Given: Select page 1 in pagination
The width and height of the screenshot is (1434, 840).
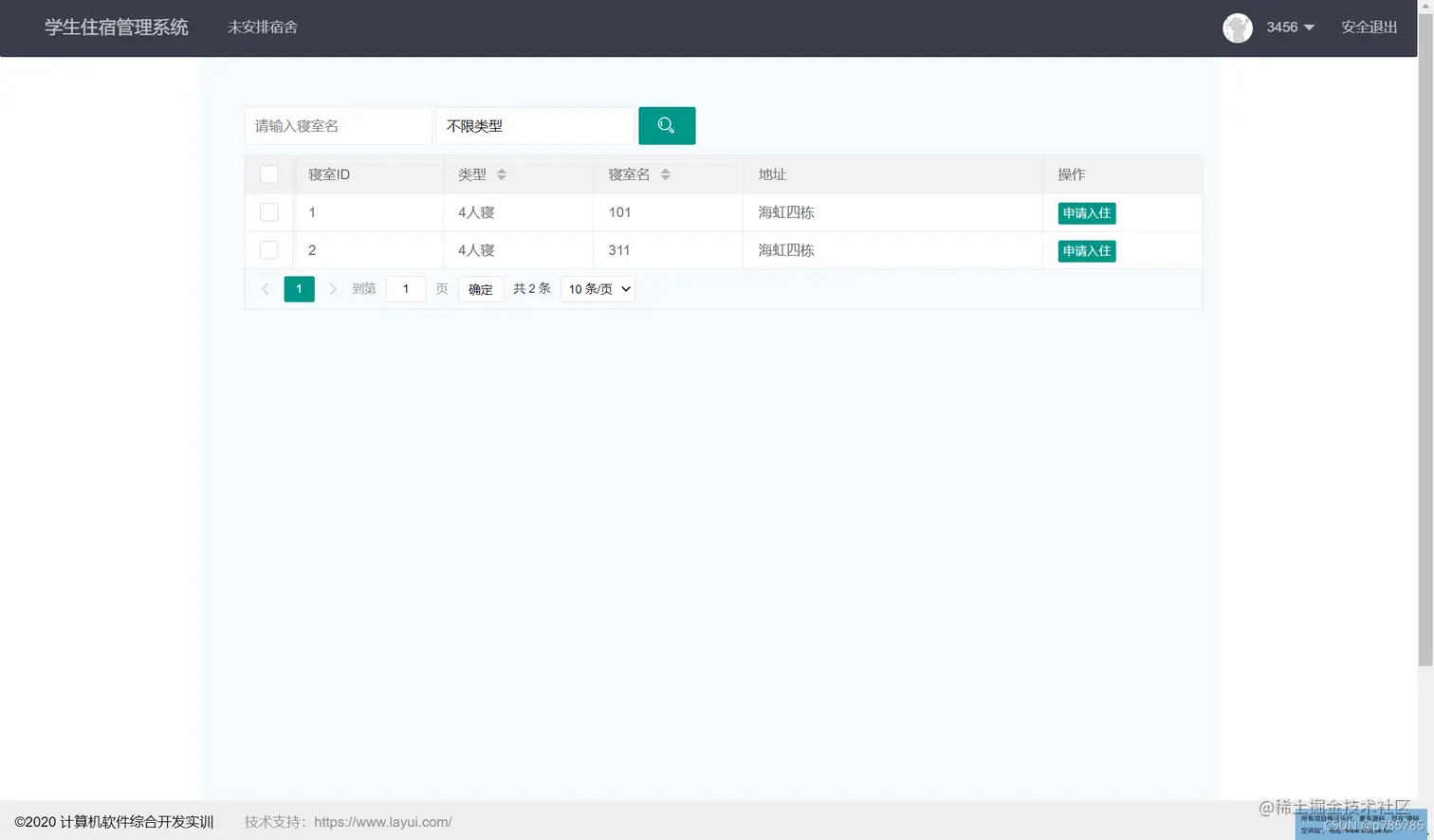Looking at the screenshot, I should pyautogui.click(x=299, y=289).
